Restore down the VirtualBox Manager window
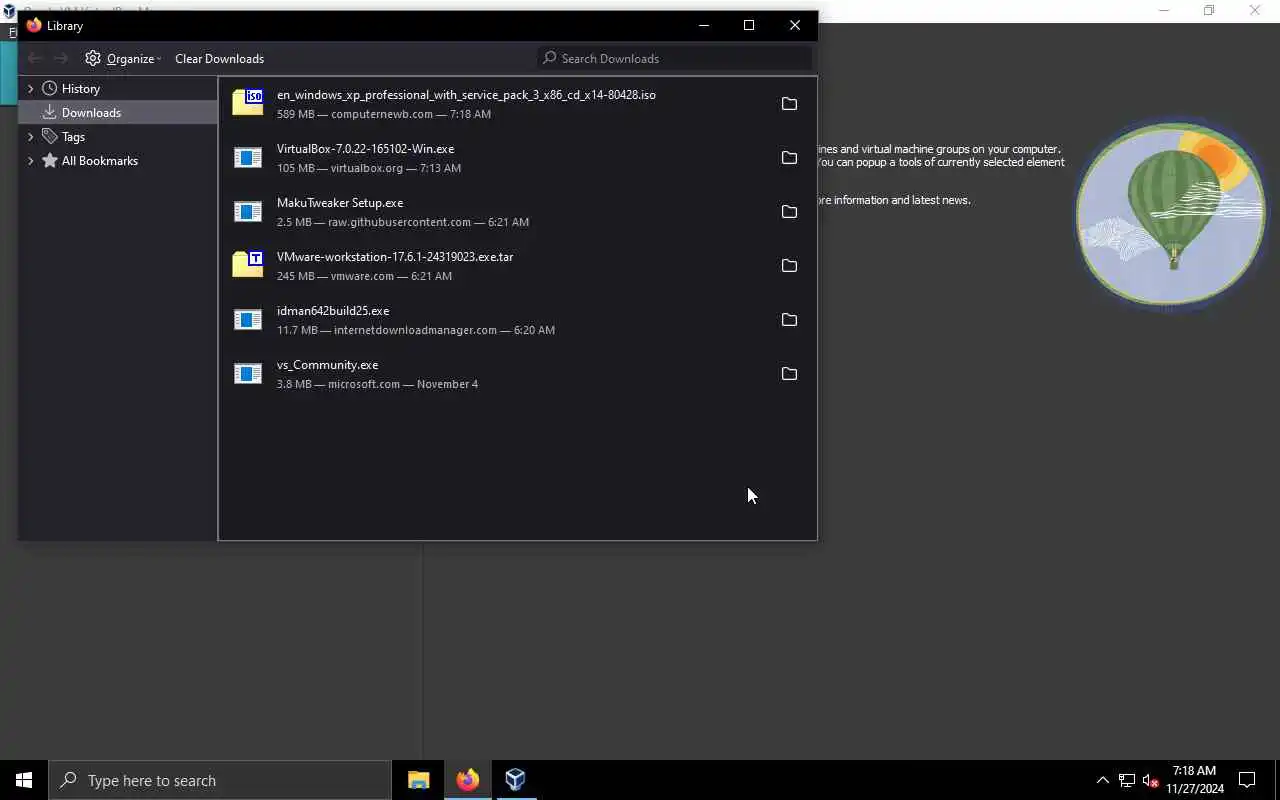This screenshot has width=1280, height=800. click(1209, 10)
